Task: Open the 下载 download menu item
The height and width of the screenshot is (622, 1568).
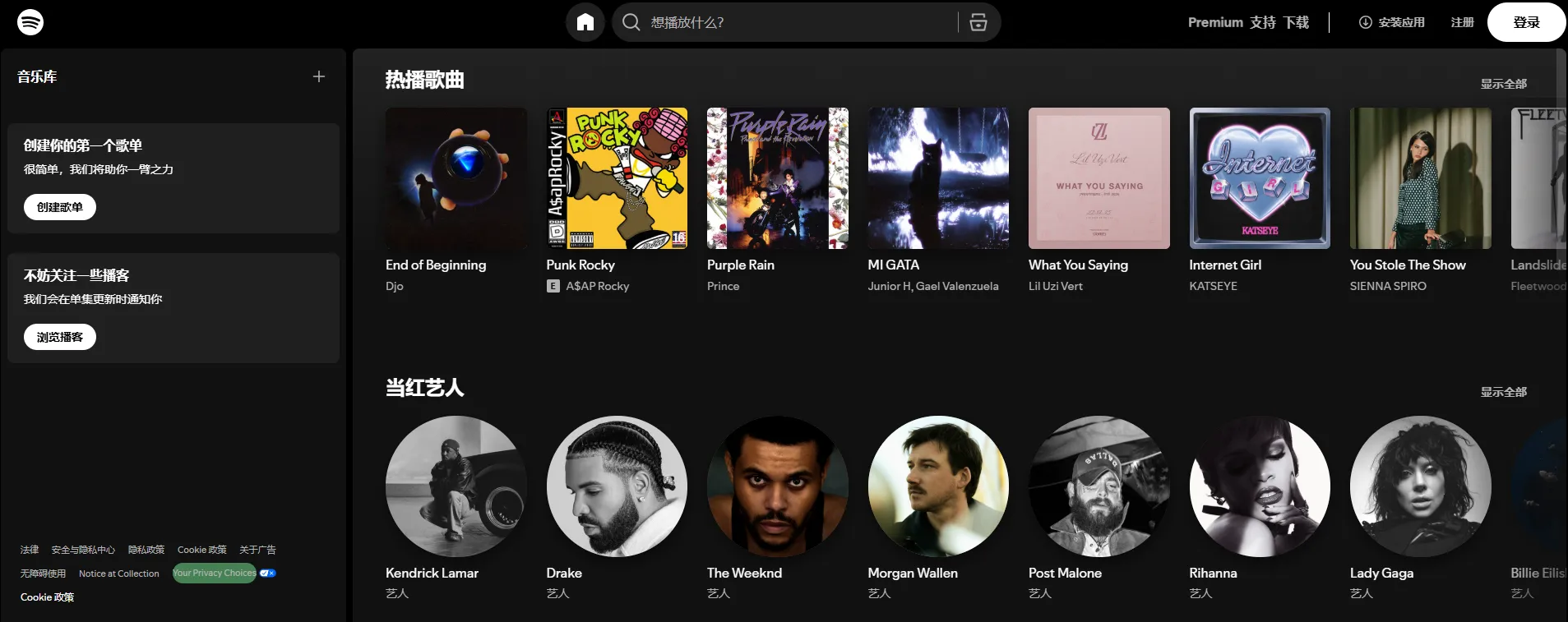Action: [1296, 22]
